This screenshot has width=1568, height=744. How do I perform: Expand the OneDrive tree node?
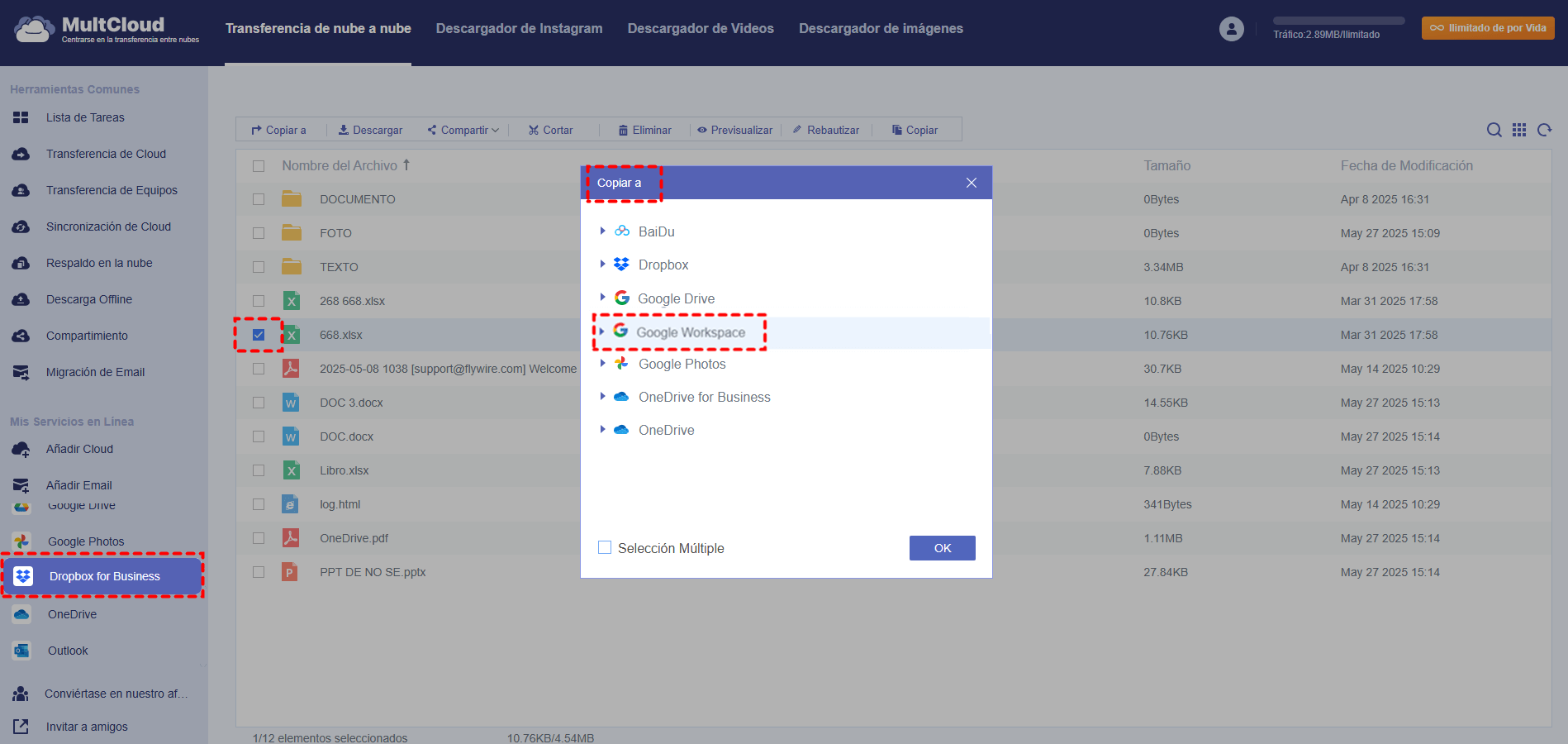pyautogui.click(x=603, y=429)
